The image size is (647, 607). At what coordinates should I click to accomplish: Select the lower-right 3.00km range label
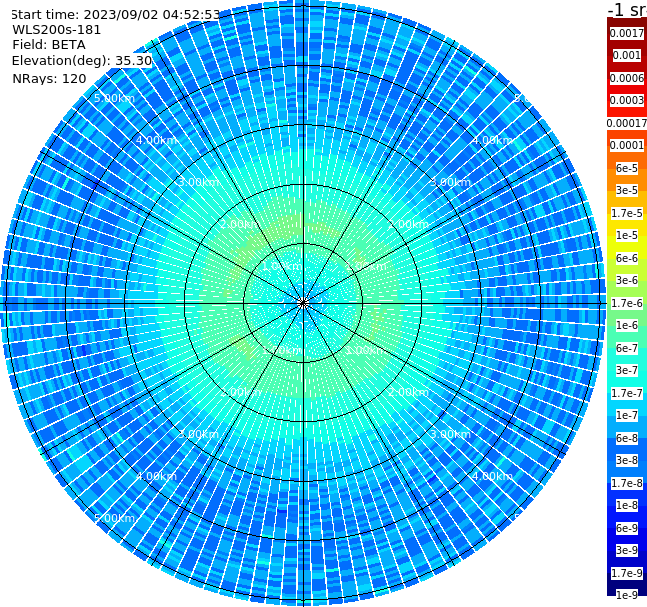click(451, 434)
